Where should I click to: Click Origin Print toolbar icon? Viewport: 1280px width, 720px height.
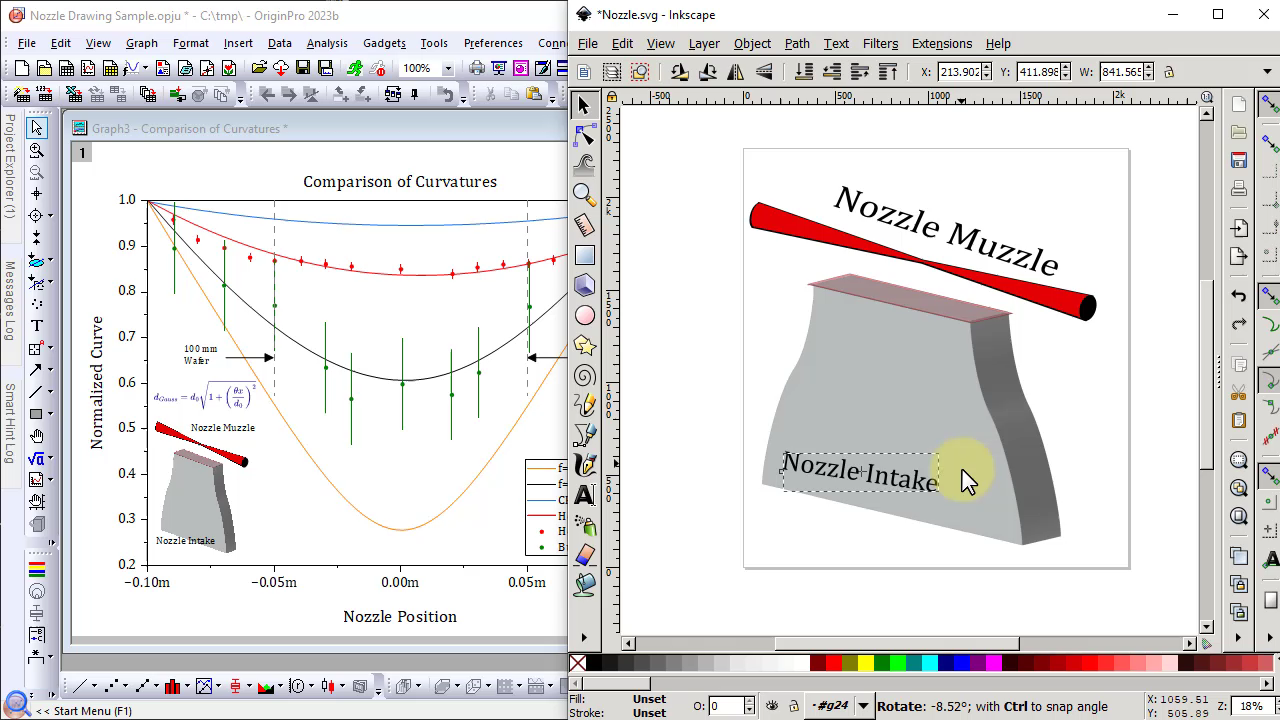click(x=477, y=68)
